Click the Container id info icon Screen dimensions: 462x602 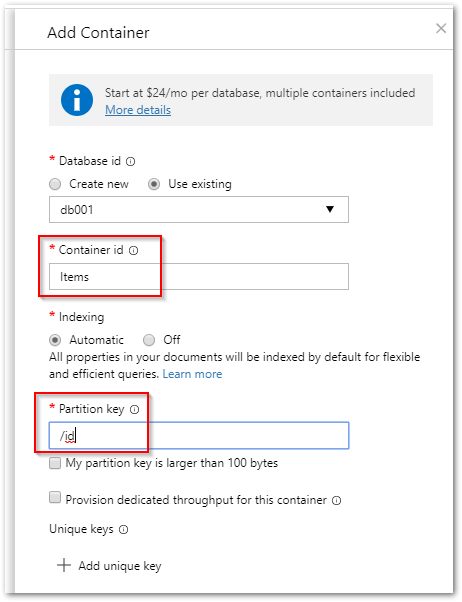[134, 251]
